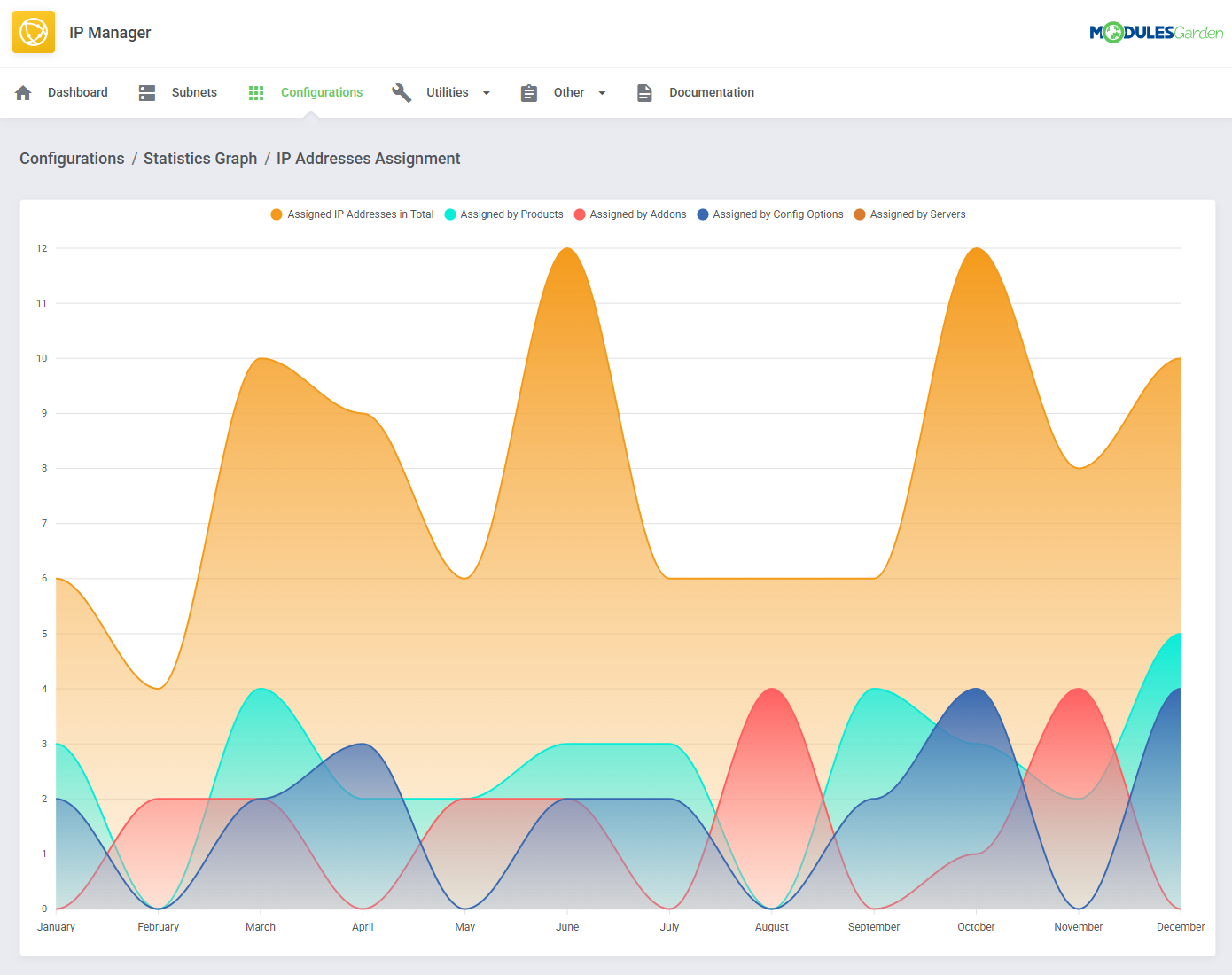Click the Configurations grid icon
This screenshot has height=975, width=1232.
(x=256, y=93)
